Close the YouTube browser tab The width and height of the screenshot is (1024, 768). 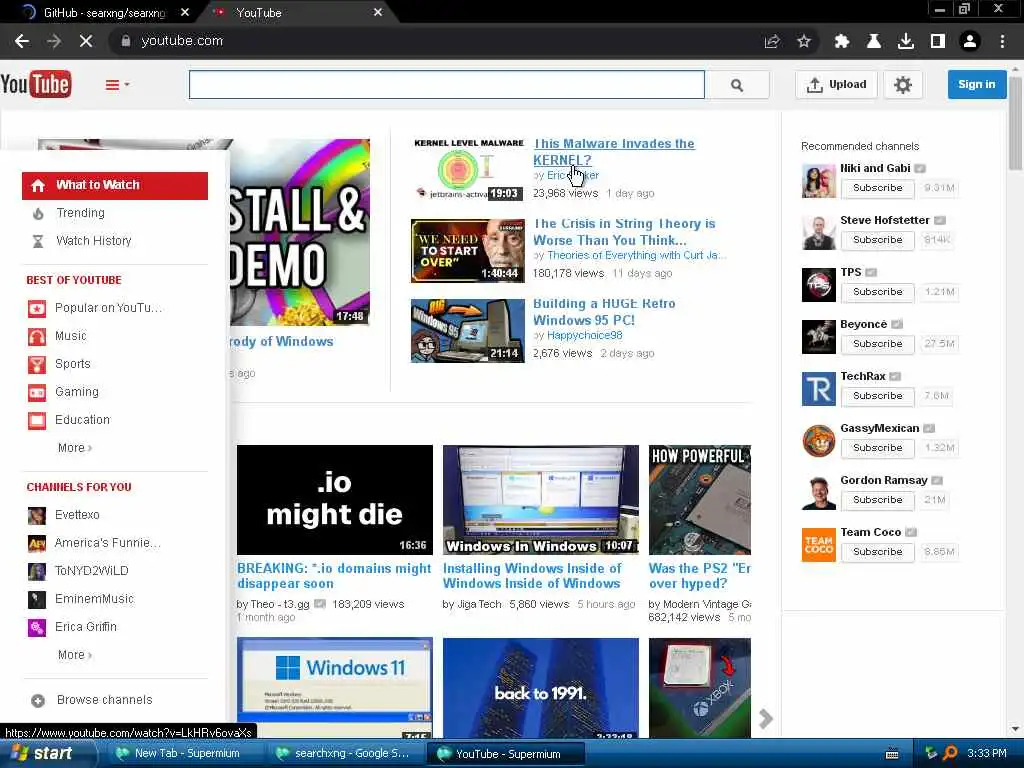[378, 12]
